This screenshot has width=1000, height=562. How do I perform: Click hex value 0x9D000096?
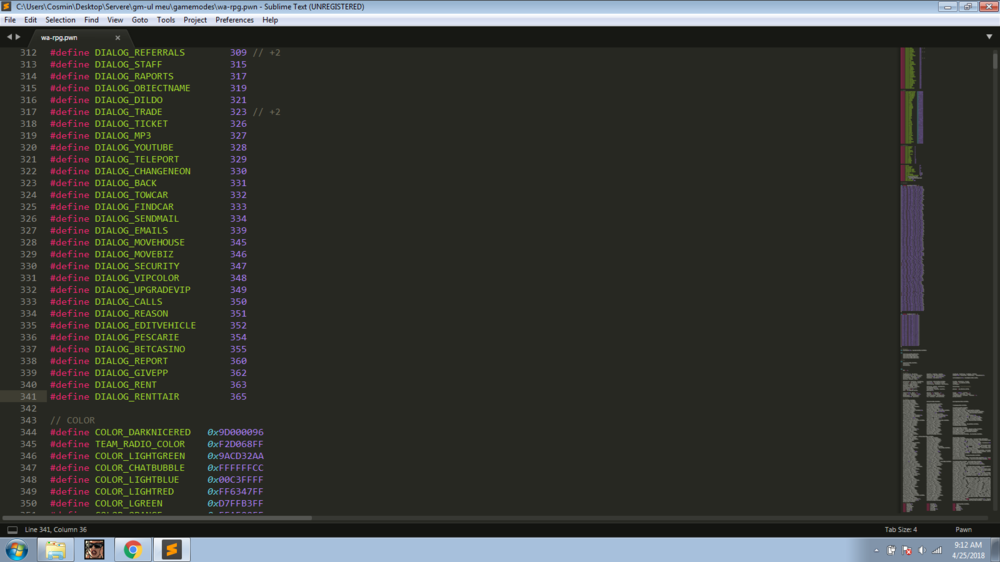(235, 433)
